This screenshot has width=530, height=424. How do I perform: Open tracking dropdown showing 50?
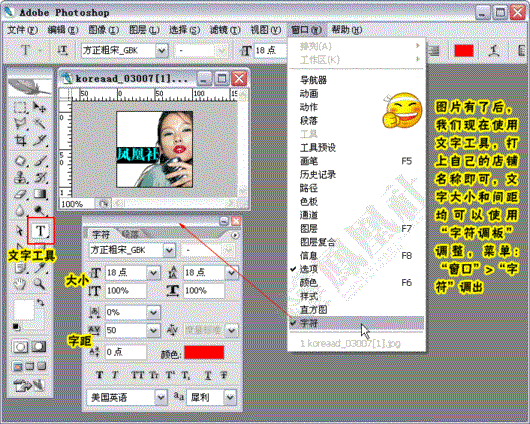153,330
